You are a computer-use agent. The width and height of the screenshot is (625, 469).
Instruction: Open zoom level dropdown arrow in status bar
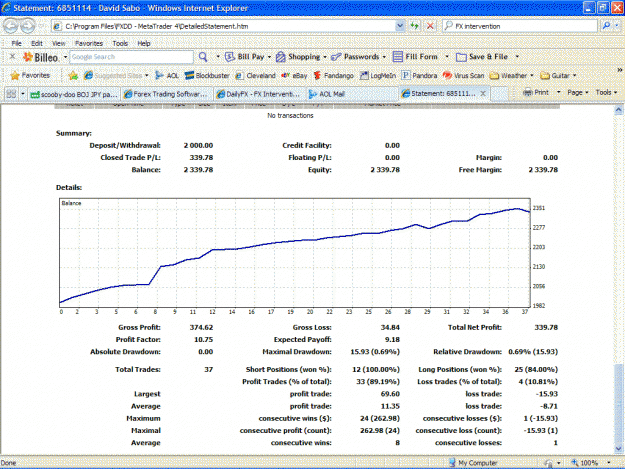(x=609, y=463)
